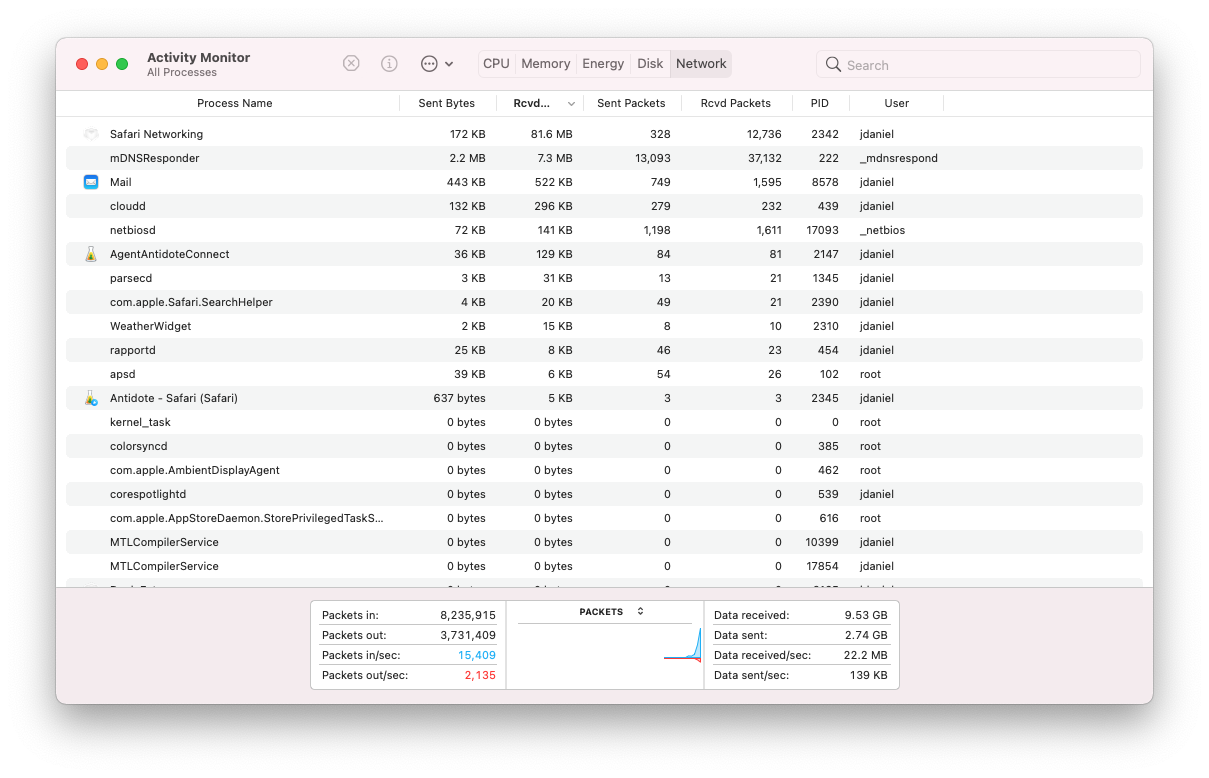The height and width of the screenshot is (778, 1209).
Task: Click Packets out/sec value 2,135
Action: 480,675
